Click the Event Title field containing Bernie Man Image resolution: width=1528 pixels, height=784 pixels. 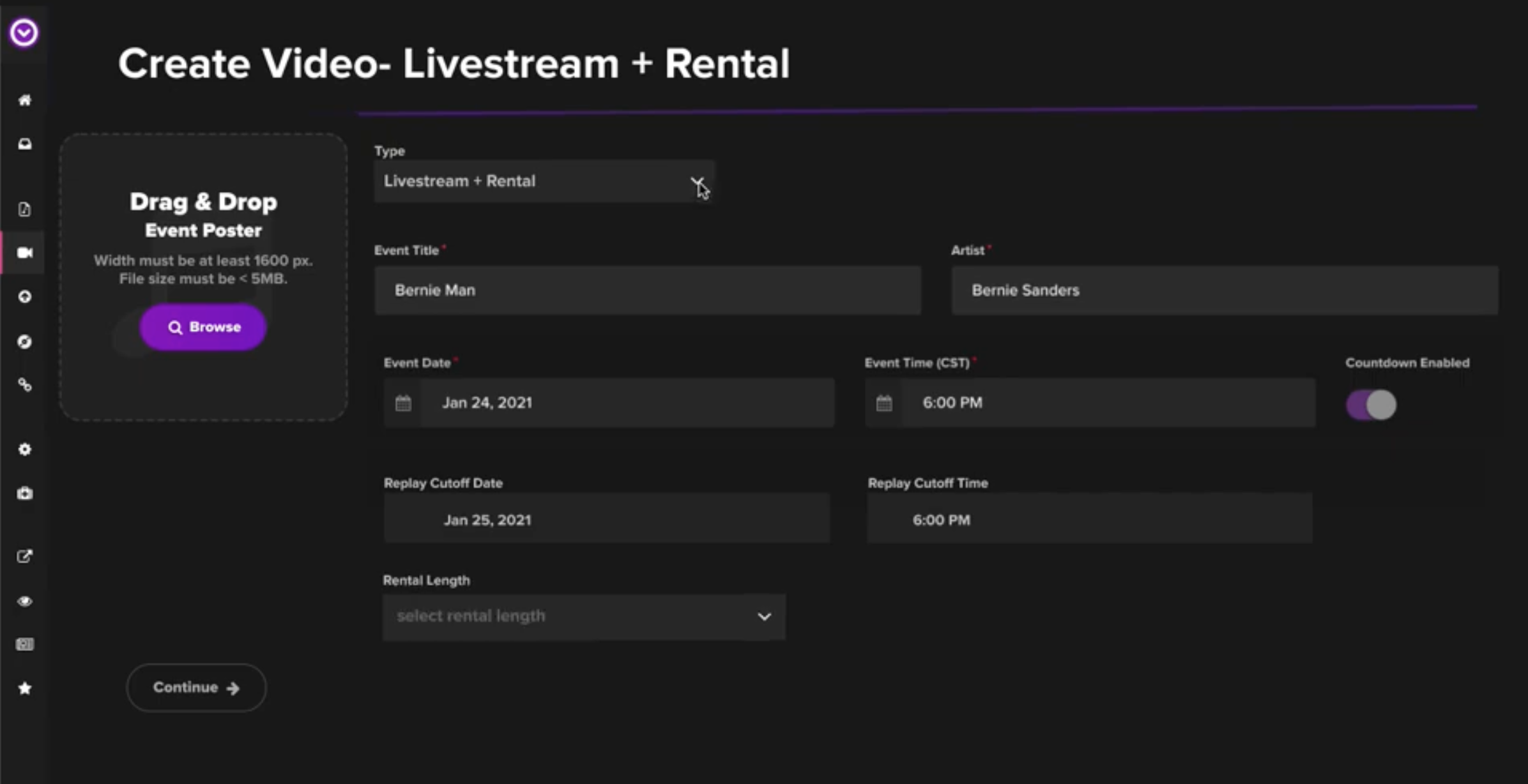tap(647, 290)
